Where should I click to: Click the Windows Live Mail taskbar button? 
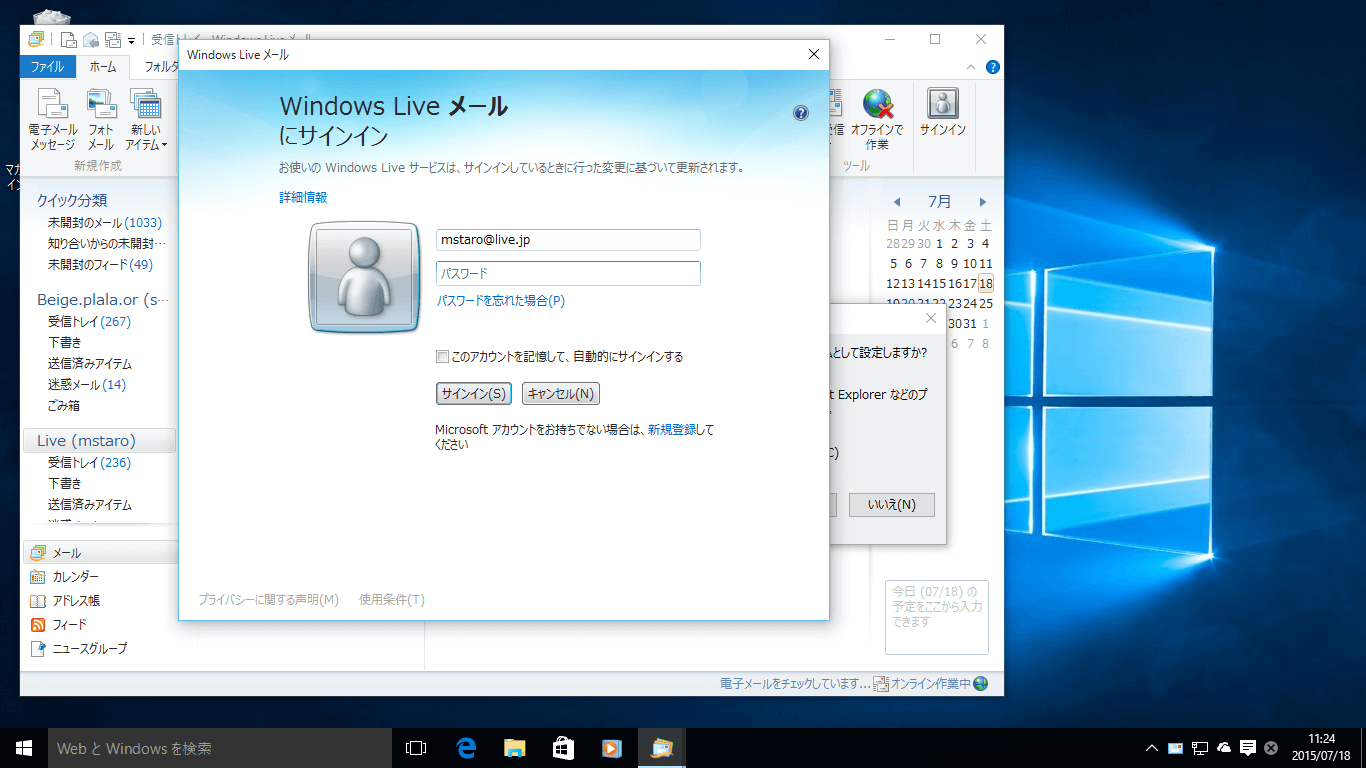pos(661,748)
